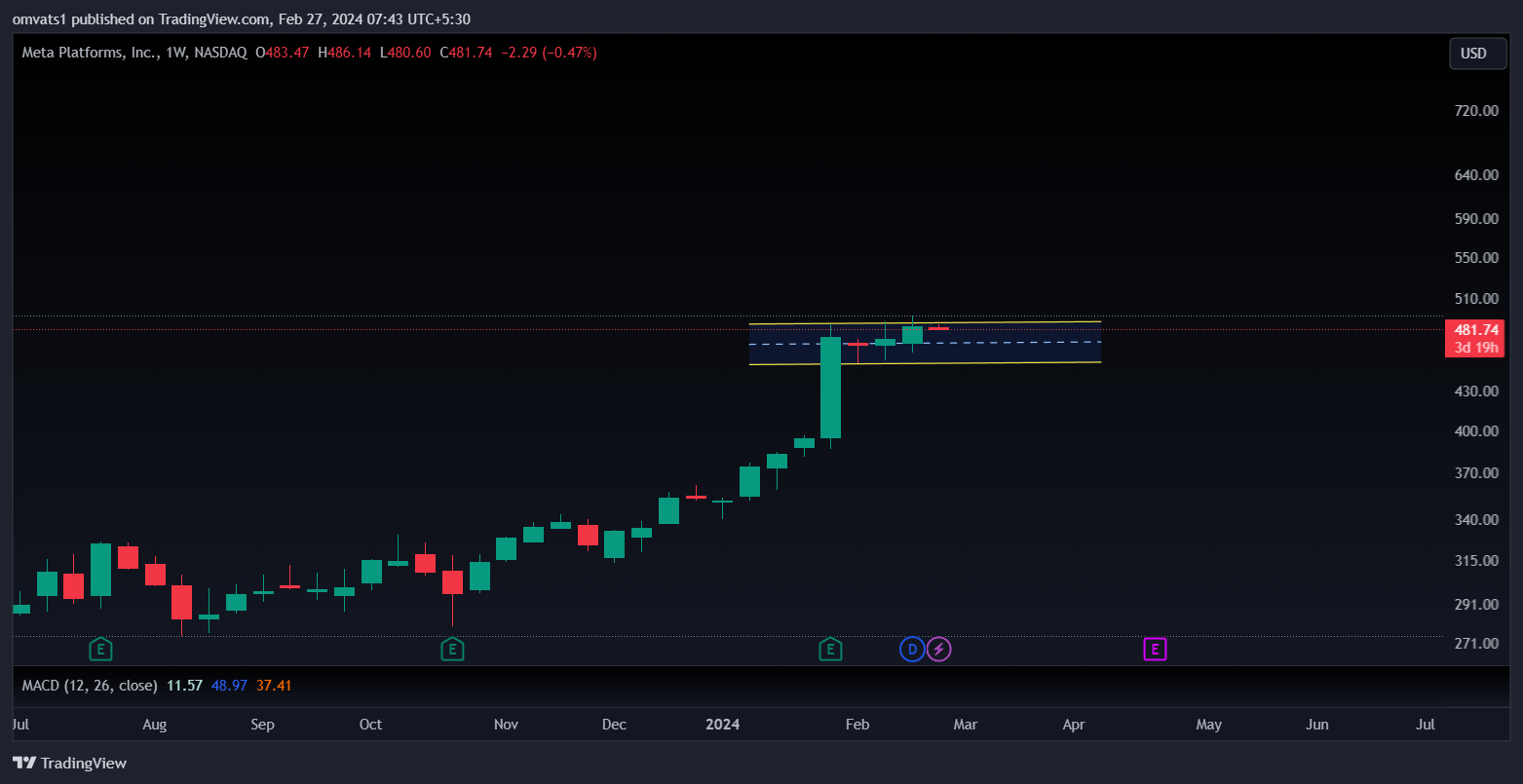Select the lower yellow channel line
This screenshot has height=784, width=1523.
[x=925, y=364]
